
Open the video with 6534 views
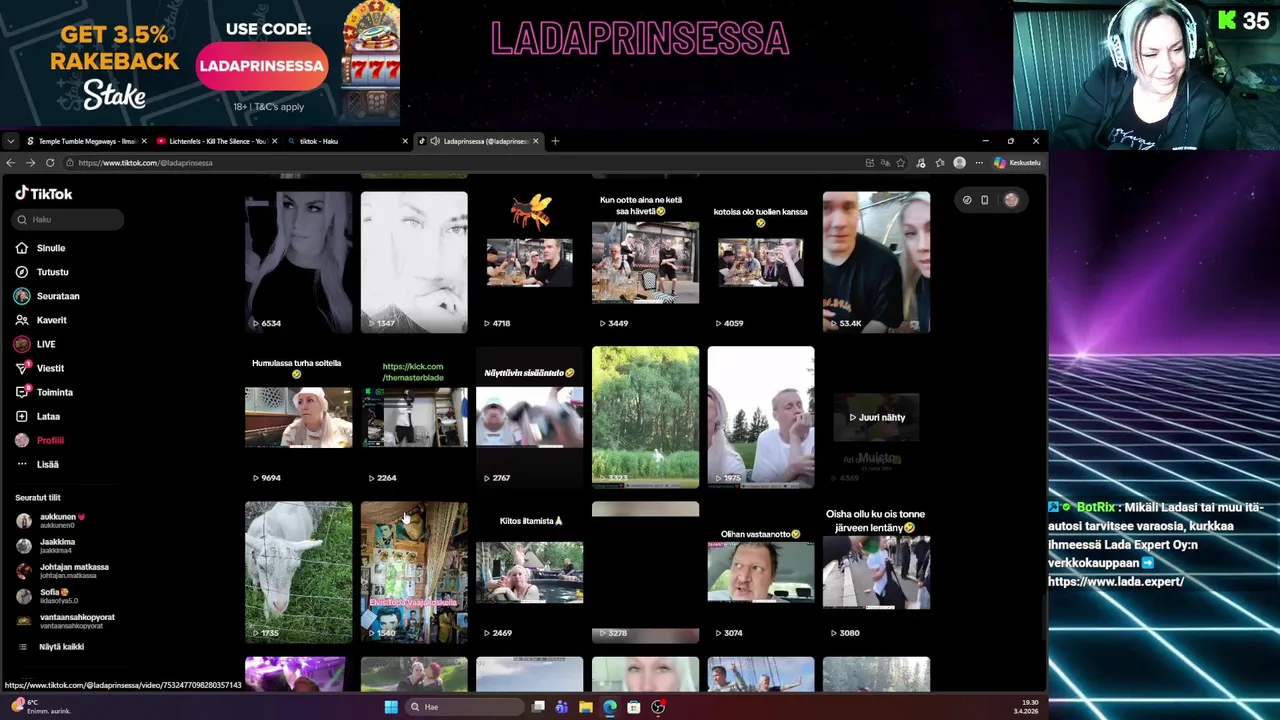coord(298,262)
